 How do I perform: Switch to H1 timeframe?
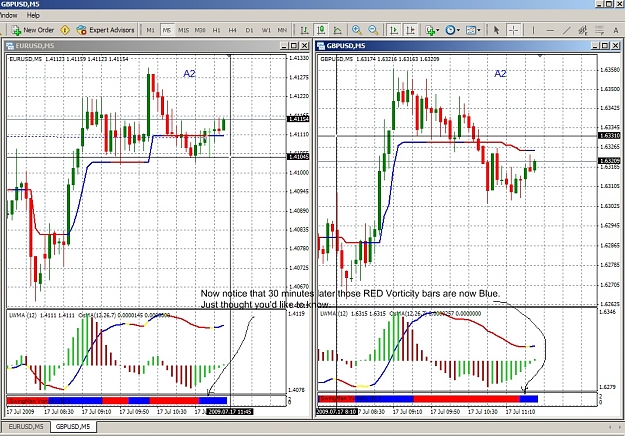pyautogui.click(x=216, y=30)
